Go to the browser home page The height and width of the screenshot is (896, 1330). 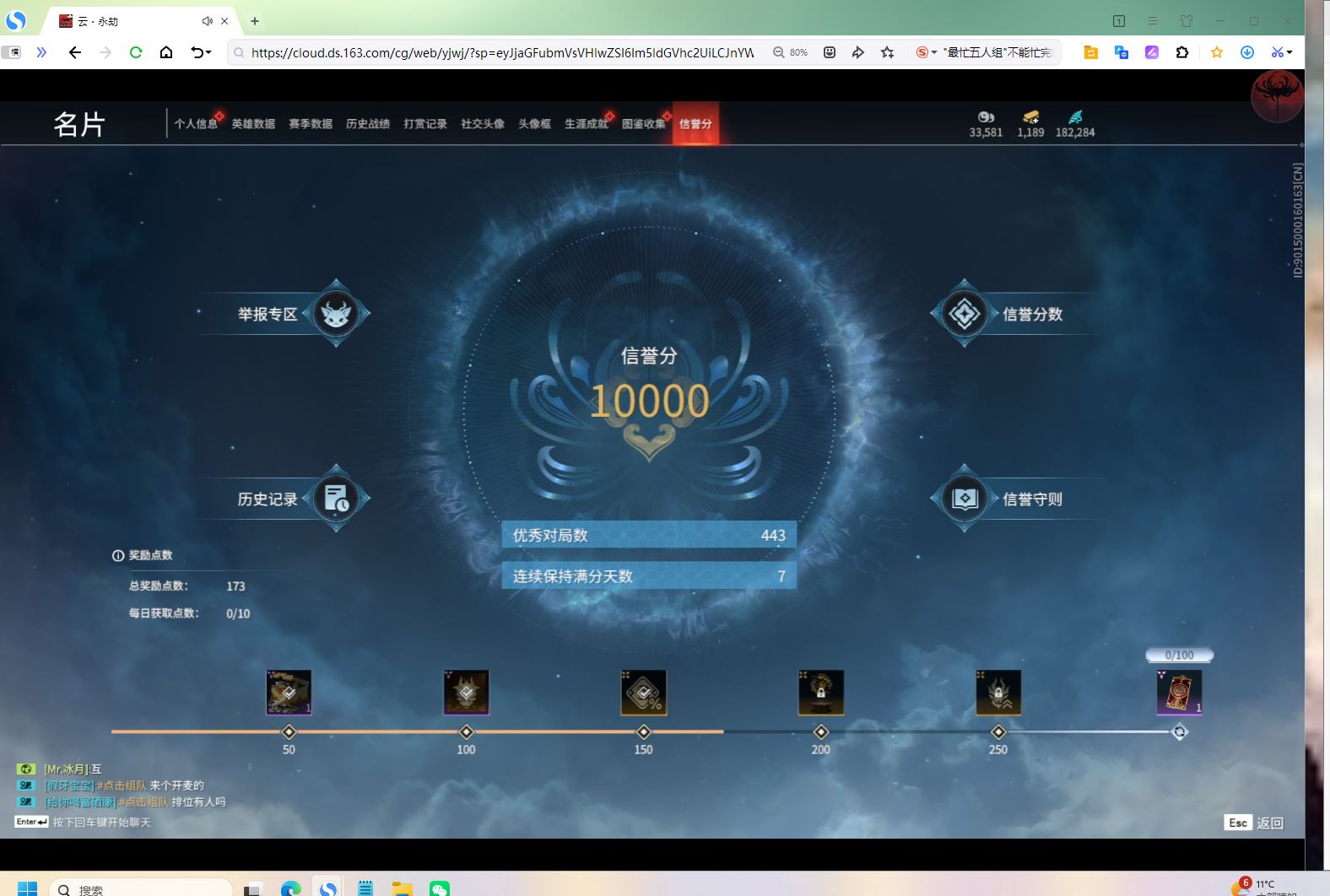coord(166,52)
